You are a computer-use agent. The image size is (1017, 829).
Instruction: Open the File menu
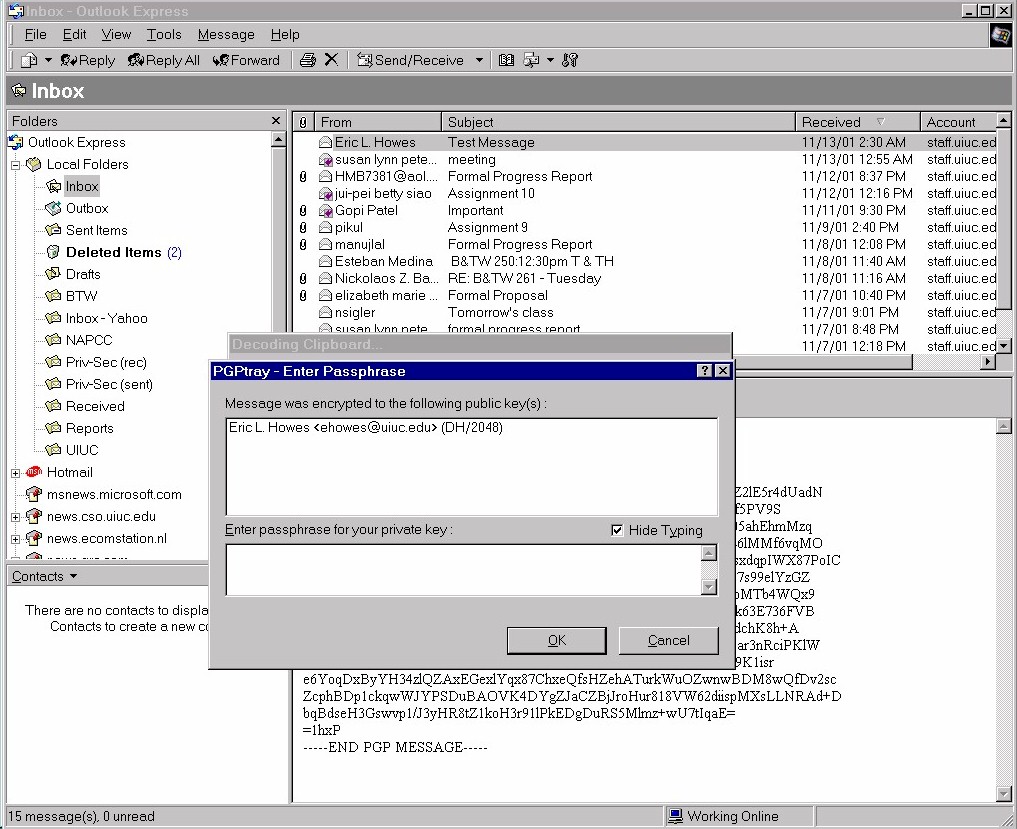(x=36, y=34)
